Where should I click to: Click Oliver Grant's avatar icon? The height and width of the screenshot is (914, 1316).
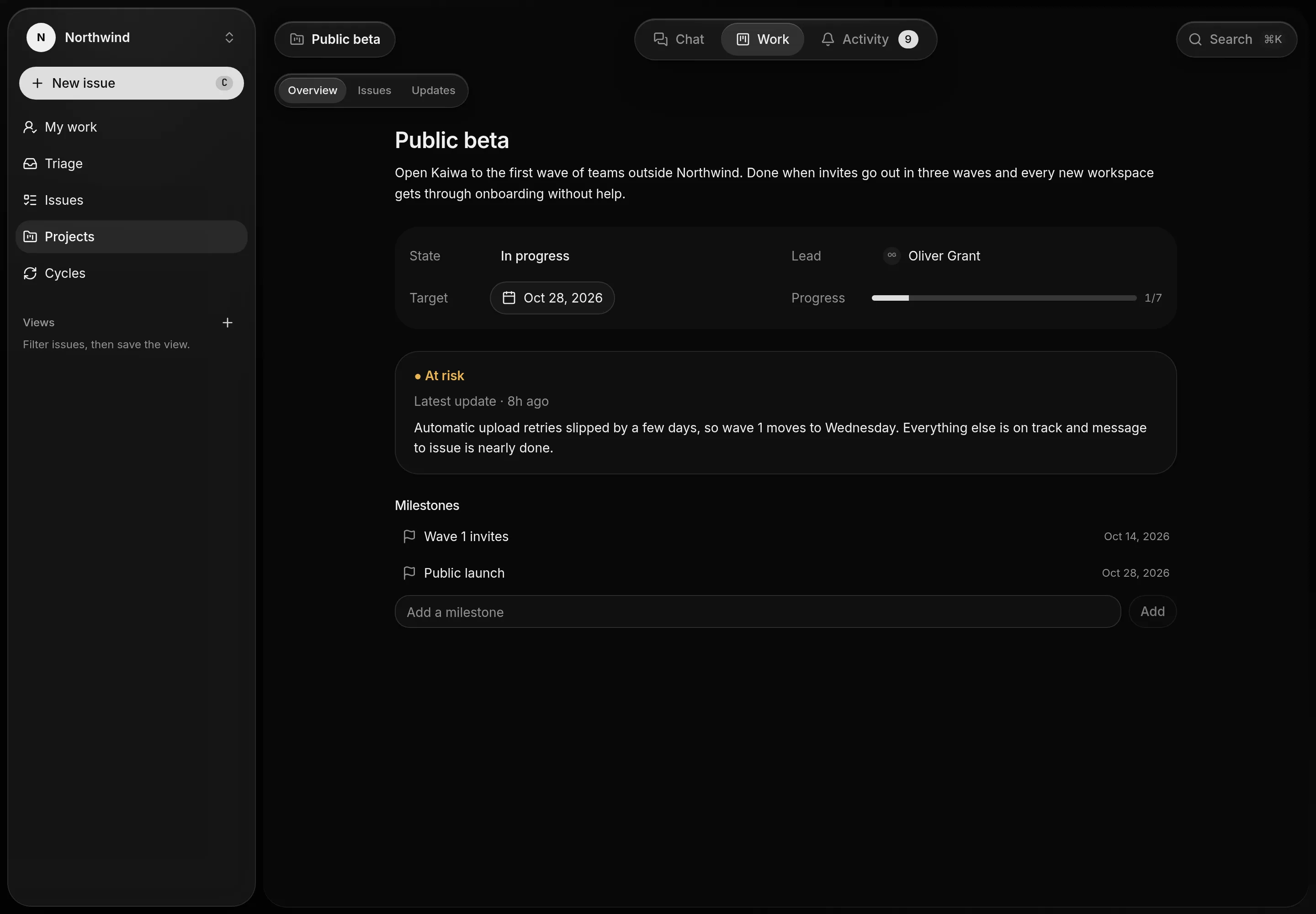pyautogui.click(x=891, y=256)
